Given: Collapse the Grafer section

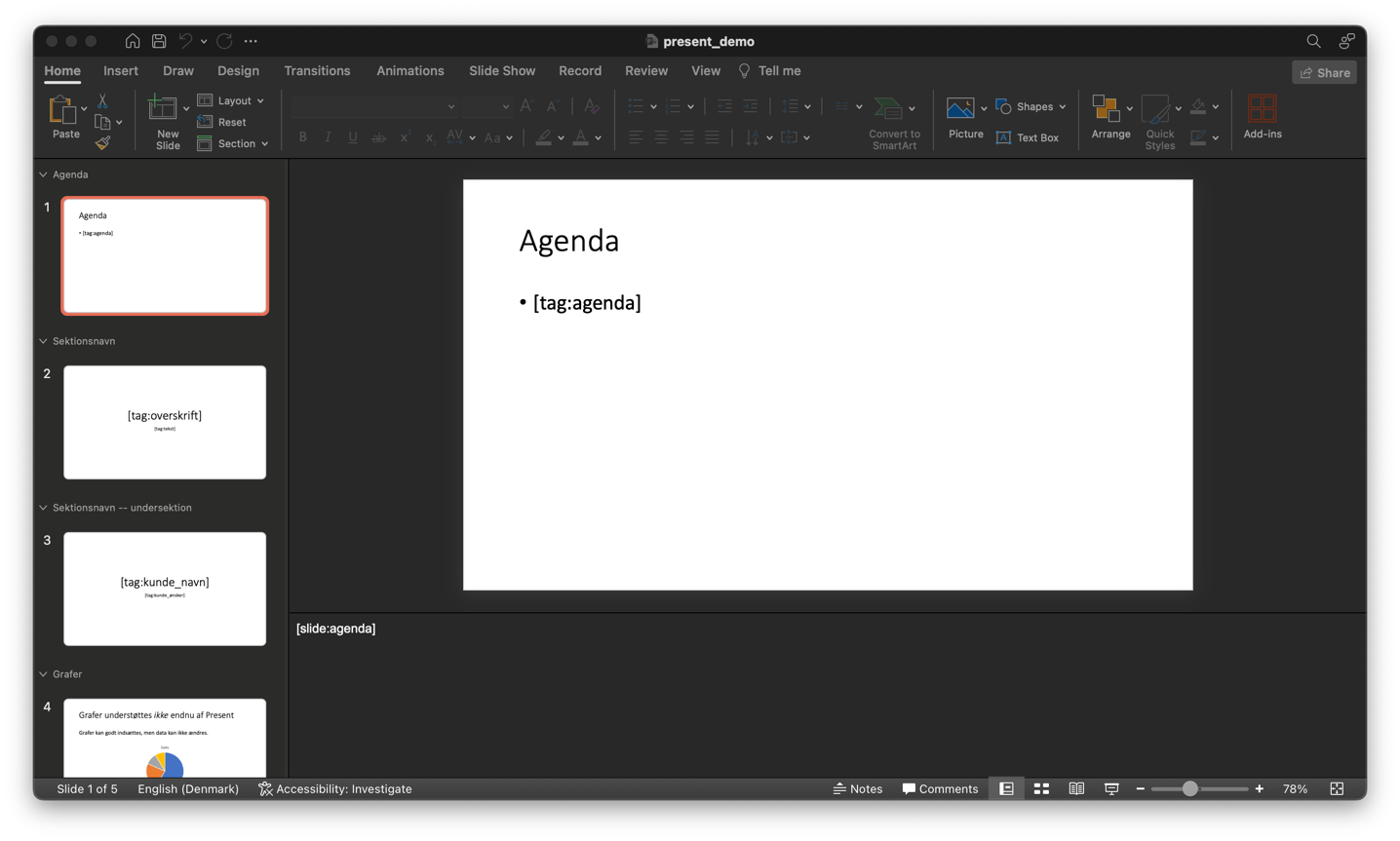Looking at the screenshot, I should pyautogui.click(x=43, y=674).
